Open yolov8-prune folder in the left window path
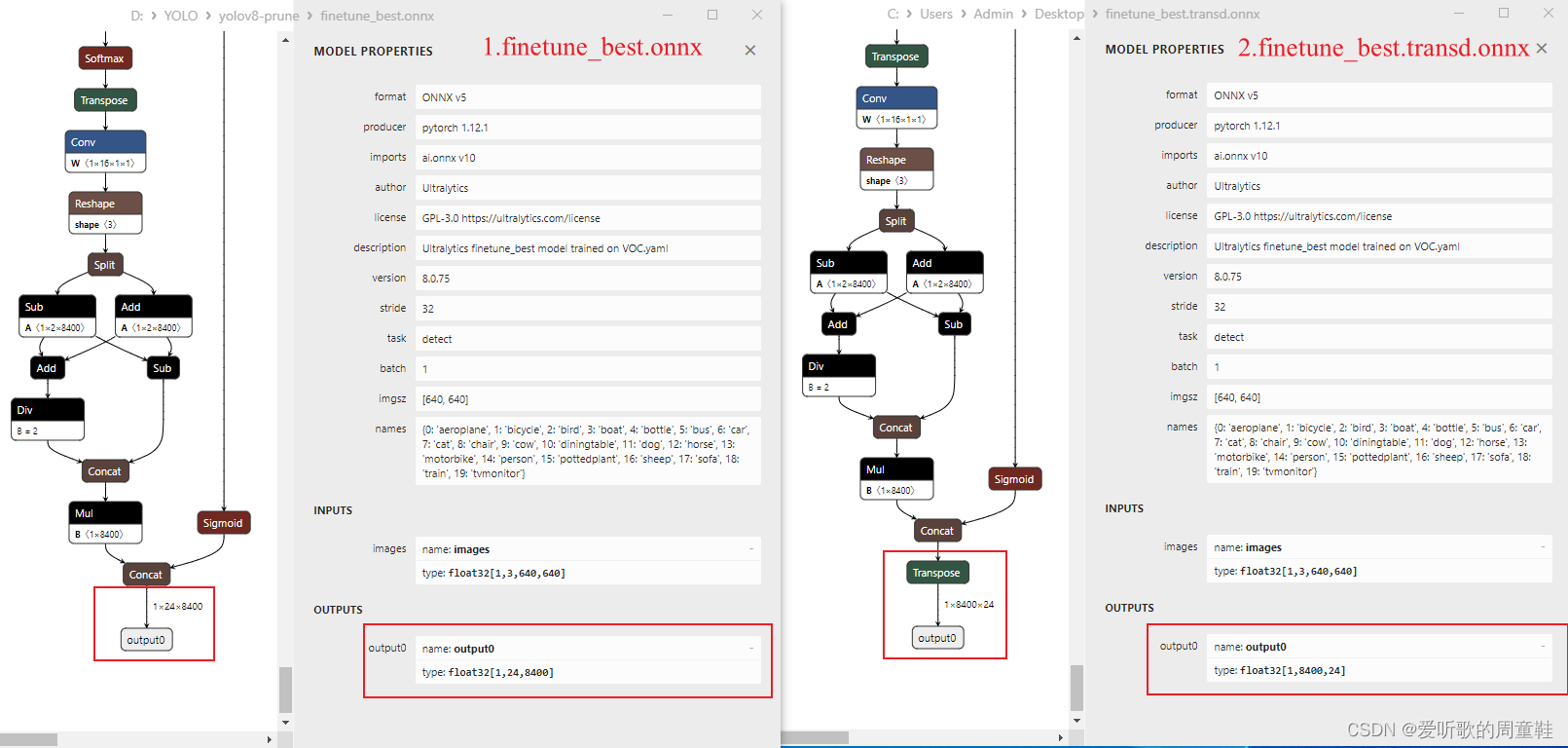The height and width of the screenshot is (748, 1568). 259,16
